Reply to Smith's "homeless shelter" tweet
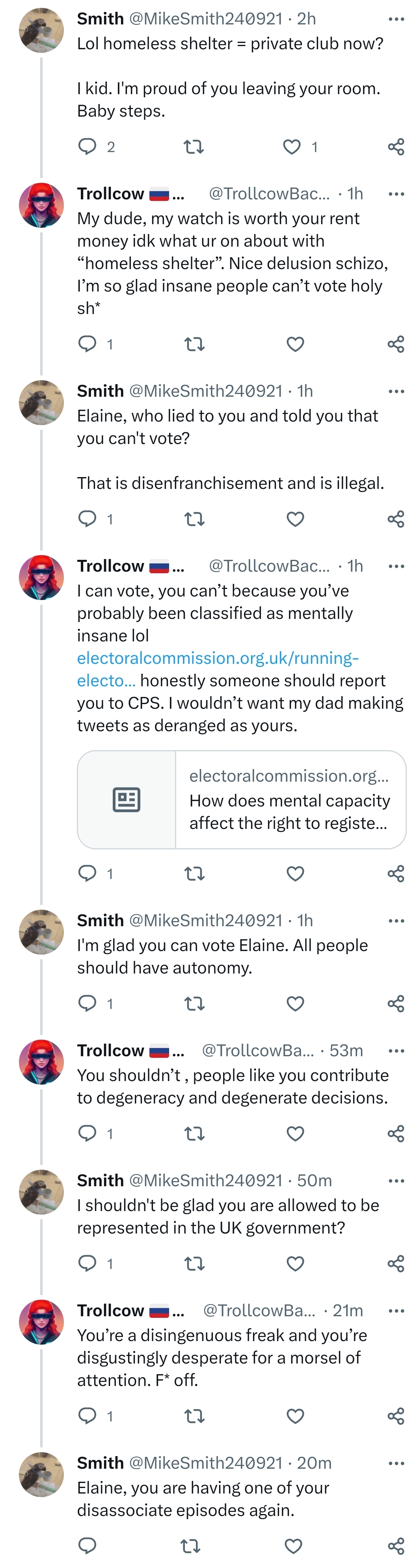 coord(88,146)
